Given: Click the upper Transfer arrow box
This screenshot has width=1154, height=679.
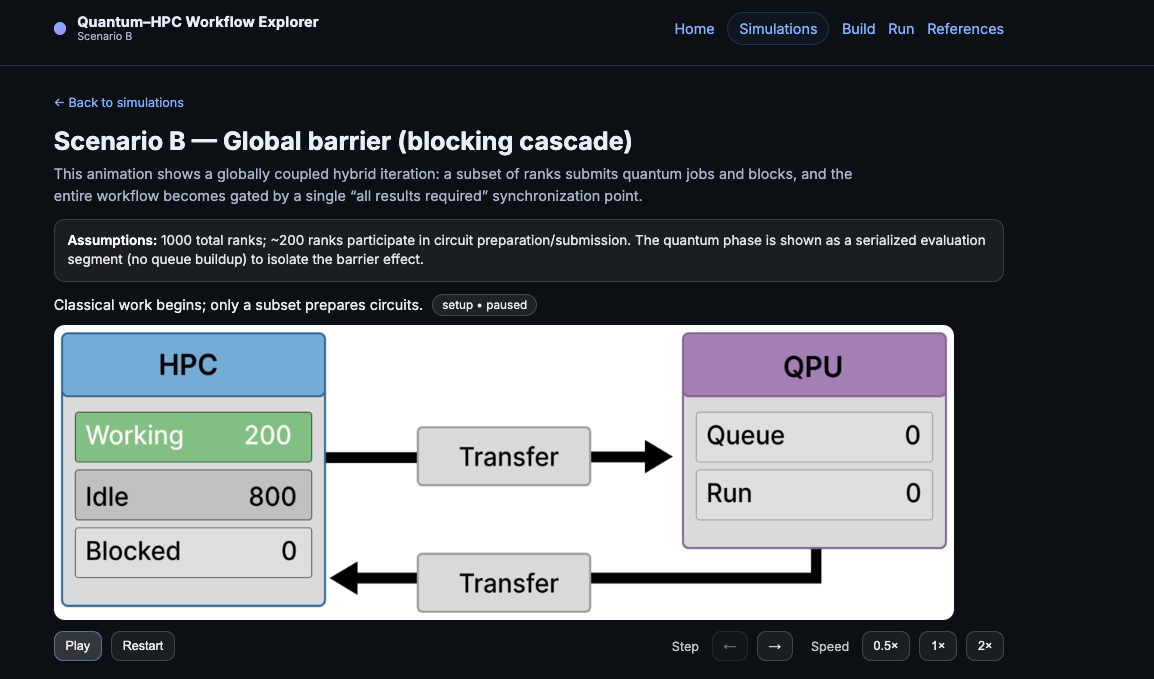Looking at the screenshot, I should click(x=504, y=456).
